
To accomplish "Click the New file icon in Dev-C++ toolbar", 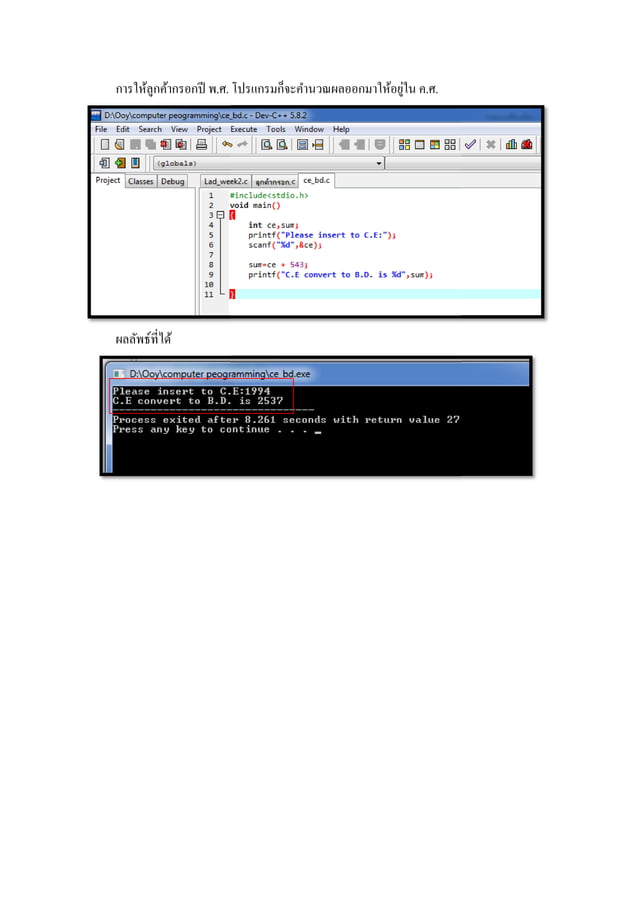I will click(105, 144).
